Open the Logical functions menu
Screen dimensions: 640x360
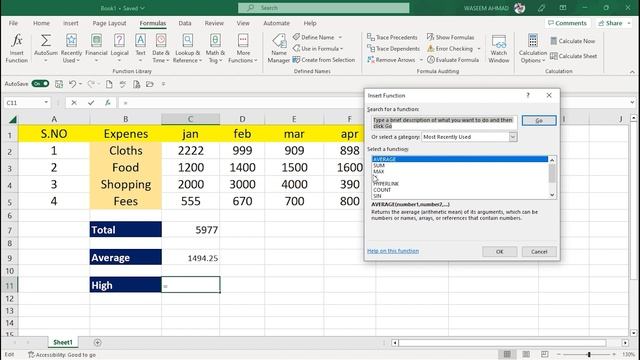(x=119, y=48)
